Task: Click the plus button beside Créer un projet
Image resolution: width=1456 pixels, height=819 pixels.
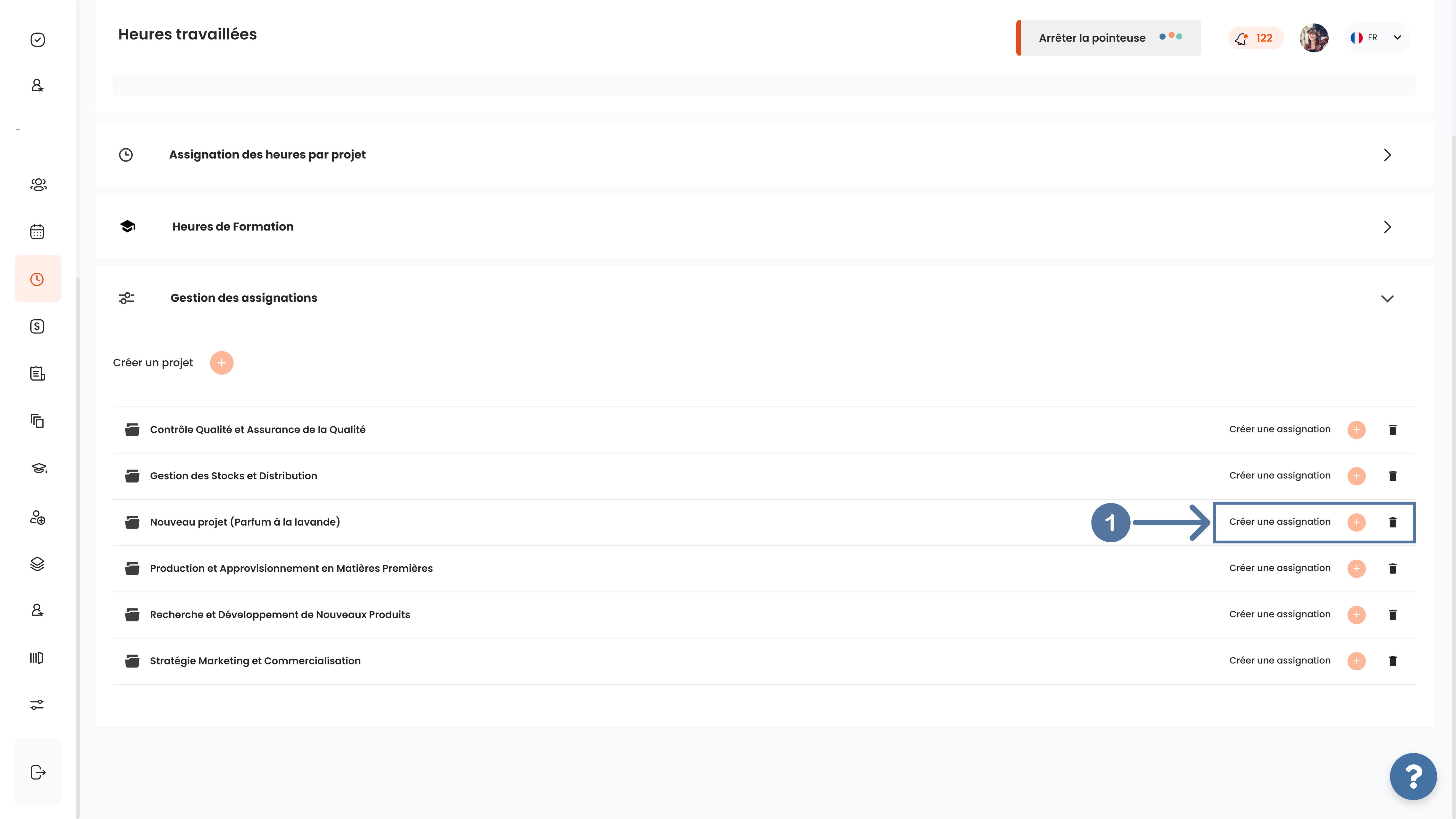Action: (x=222, y=363)
